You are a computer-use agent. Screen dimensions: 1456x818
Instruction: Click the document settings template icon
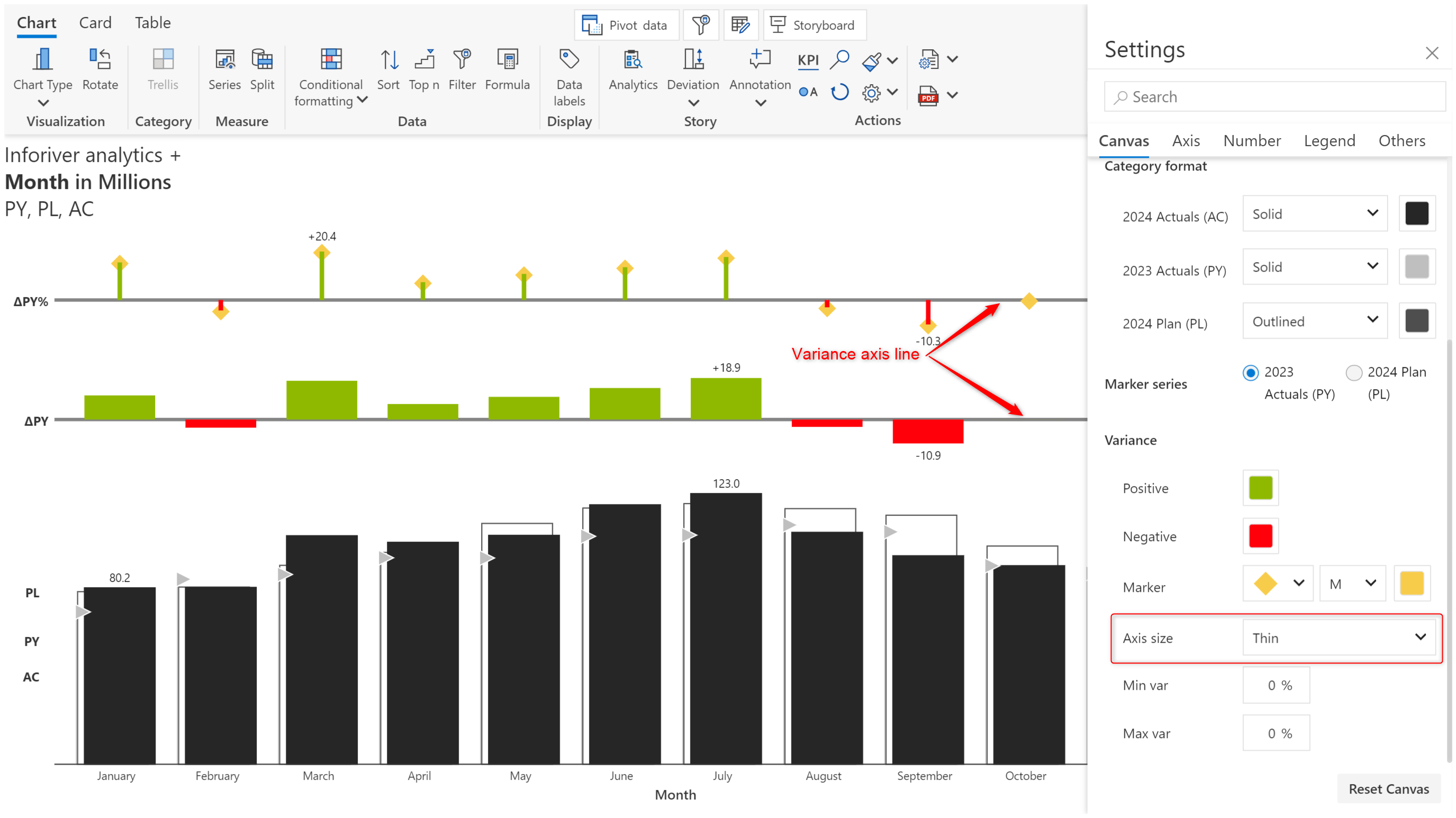click(x=928, y=59)
